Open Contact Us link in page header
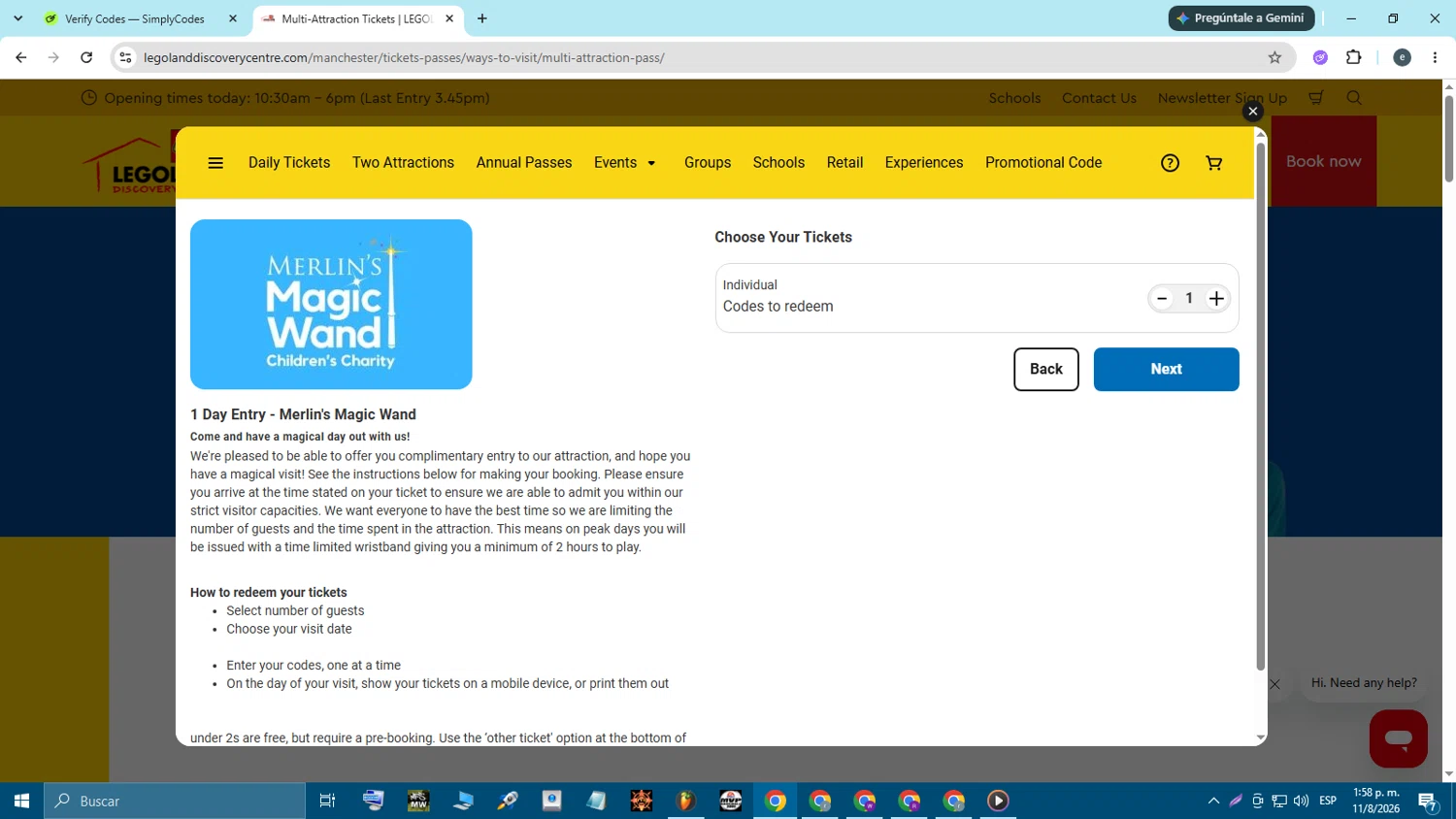Screen dimensions: 1456x819 (x=1099, y=98)
